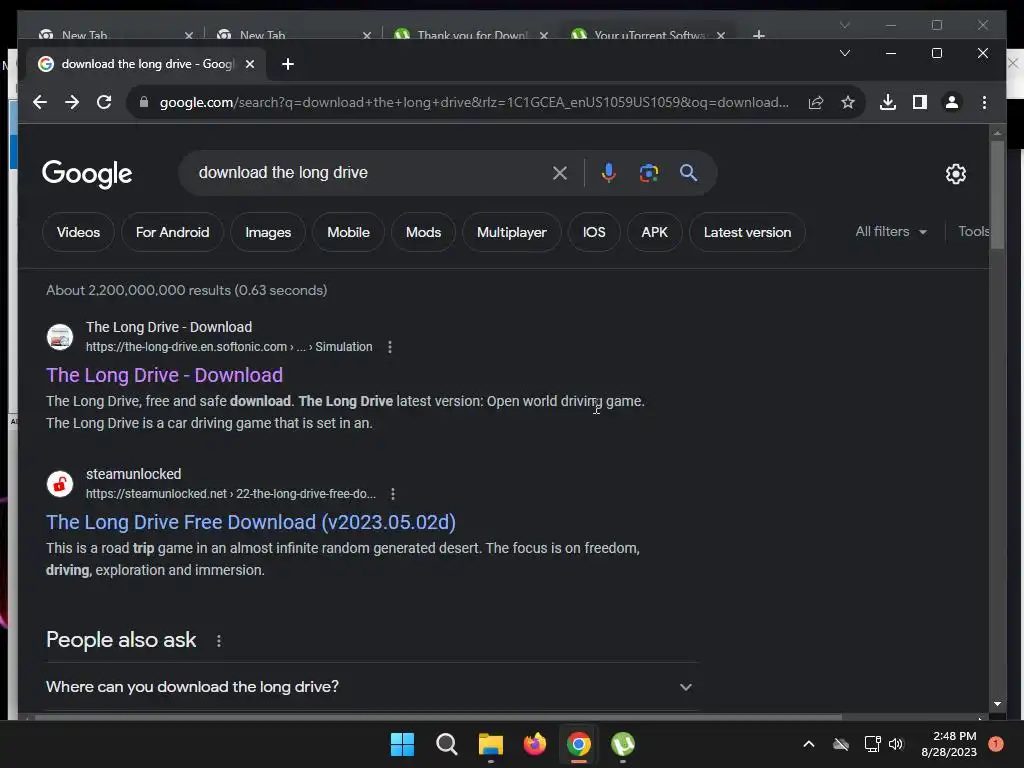Select the Mobile filter chip
The image size is (1024, 768).
348,232
